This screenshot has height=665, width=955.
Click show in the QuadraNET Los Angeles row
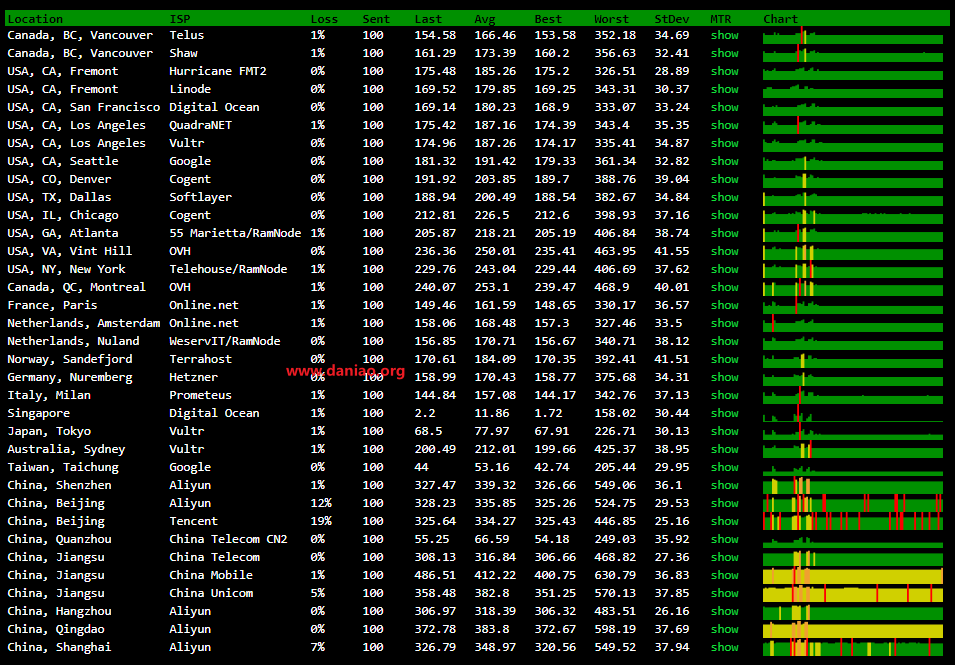(724, 125)
